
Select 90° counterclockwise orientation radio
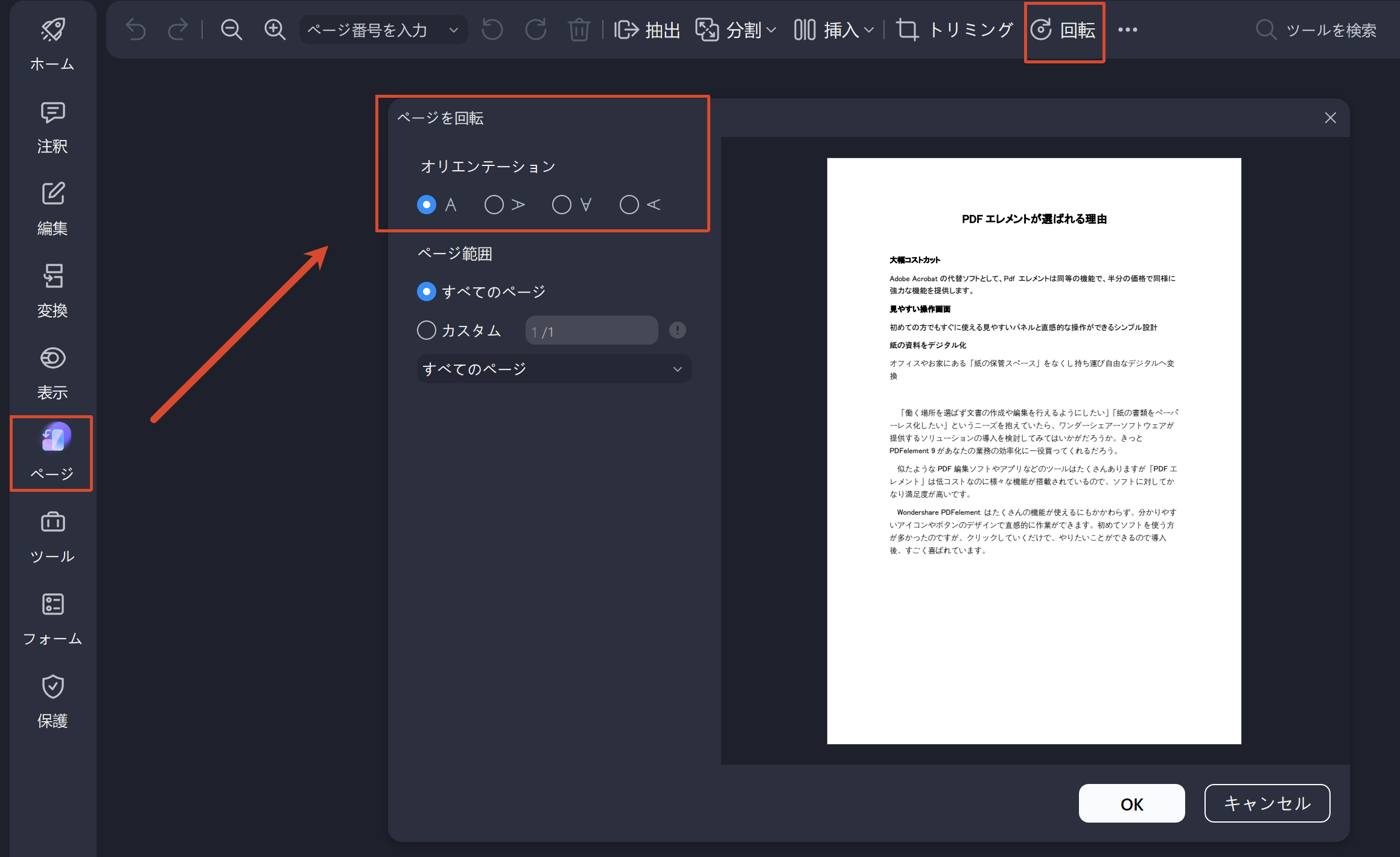629,205
